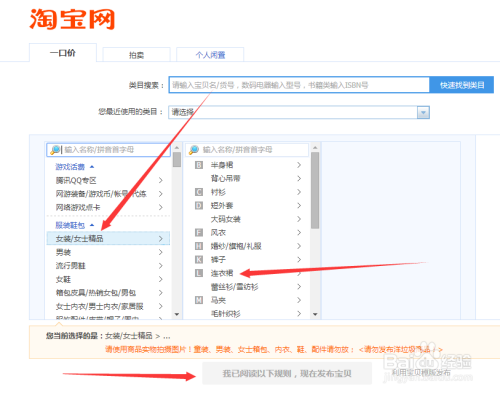This screenshot has height=395, width=500.
Task: Click the Taobao logo
Action: coord(72,19)
